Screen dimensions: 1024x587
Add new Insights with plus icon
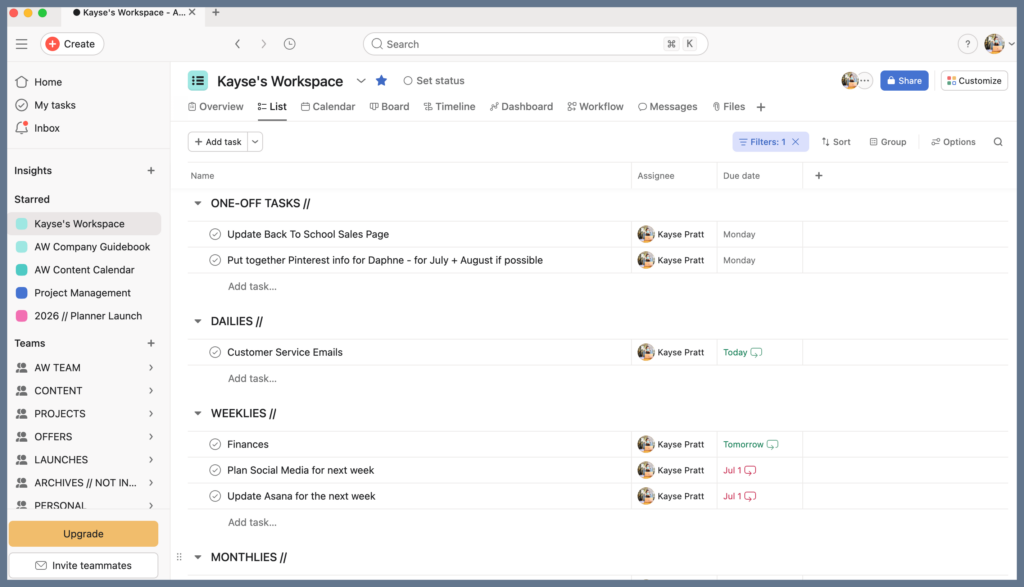coord(151,170)
